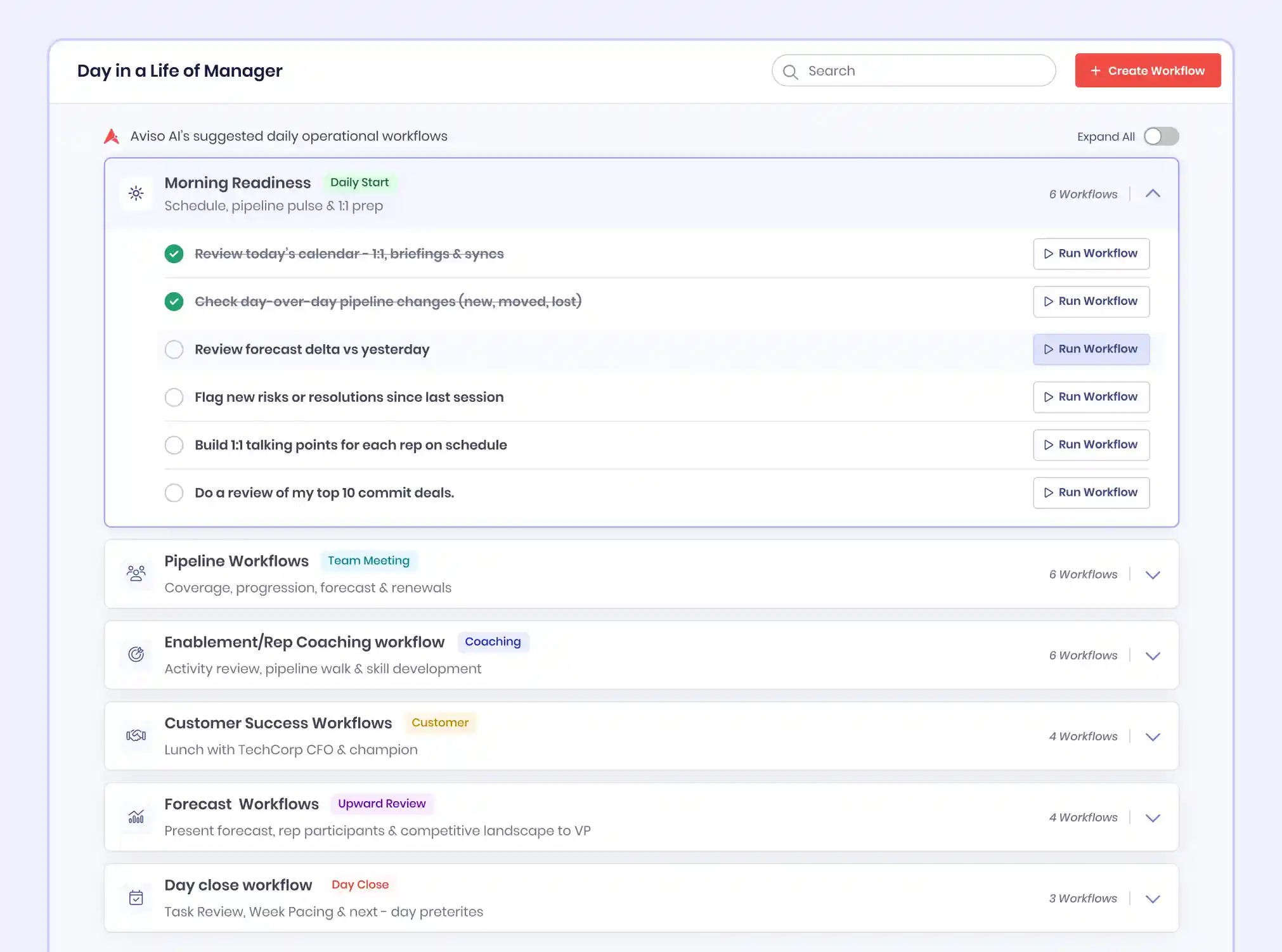
Task: Click the Day close calendar-check icon
Action: (x=136, y=898)
